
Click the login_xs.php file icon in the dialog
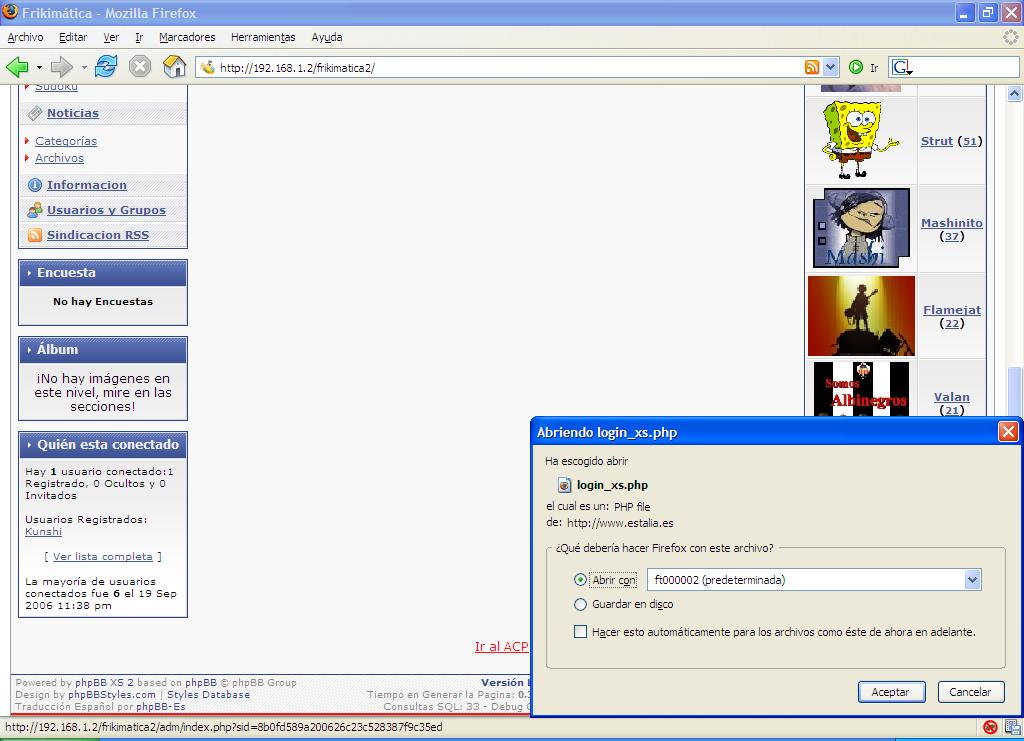tap(564, 485)
